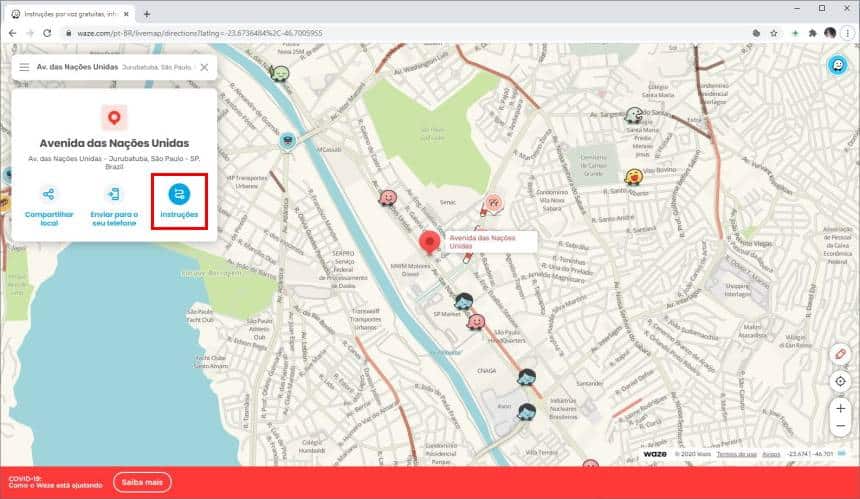The height and width of the screenshot is (499, 860).
Task: Click the waze.com address bar
Action: pyautogui.click(x=406, y=33)
